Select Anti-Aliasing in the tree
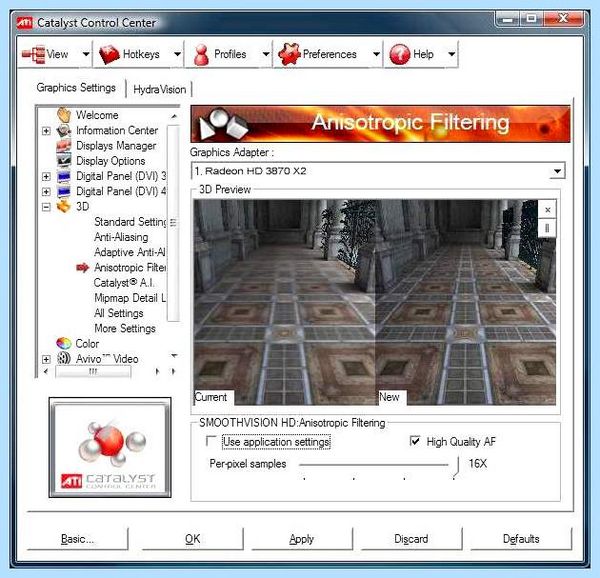Screen dimensions: 600x578 point(121,237)
